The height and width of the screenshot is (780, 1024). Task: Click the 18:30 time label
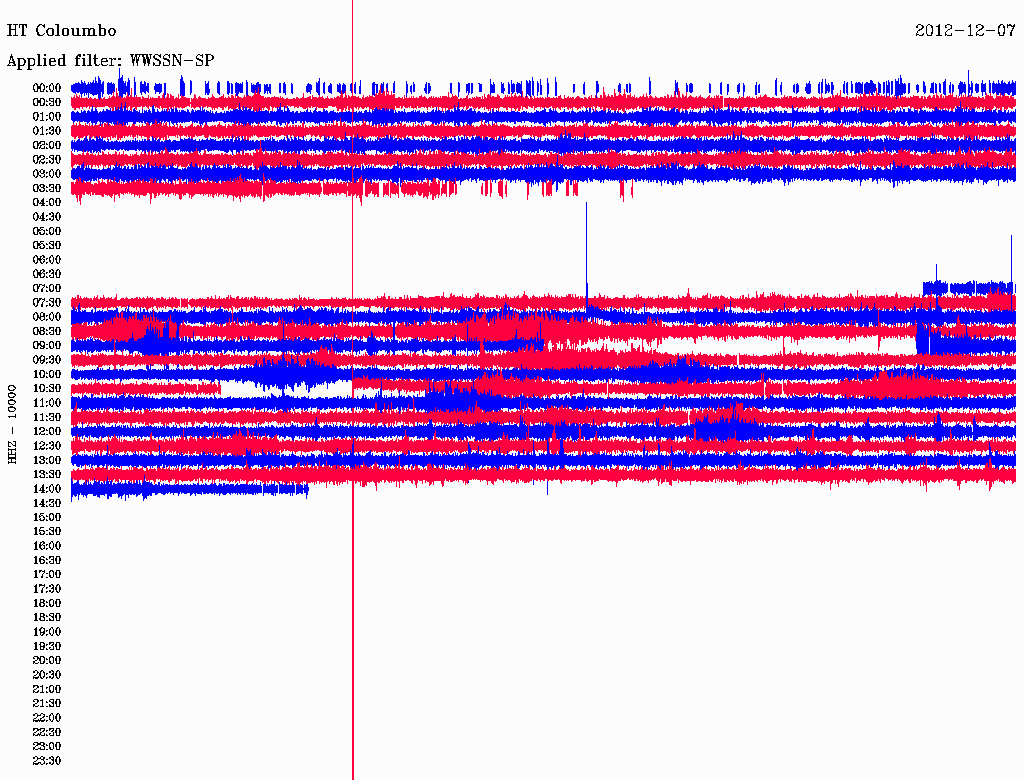coord(47,617)
